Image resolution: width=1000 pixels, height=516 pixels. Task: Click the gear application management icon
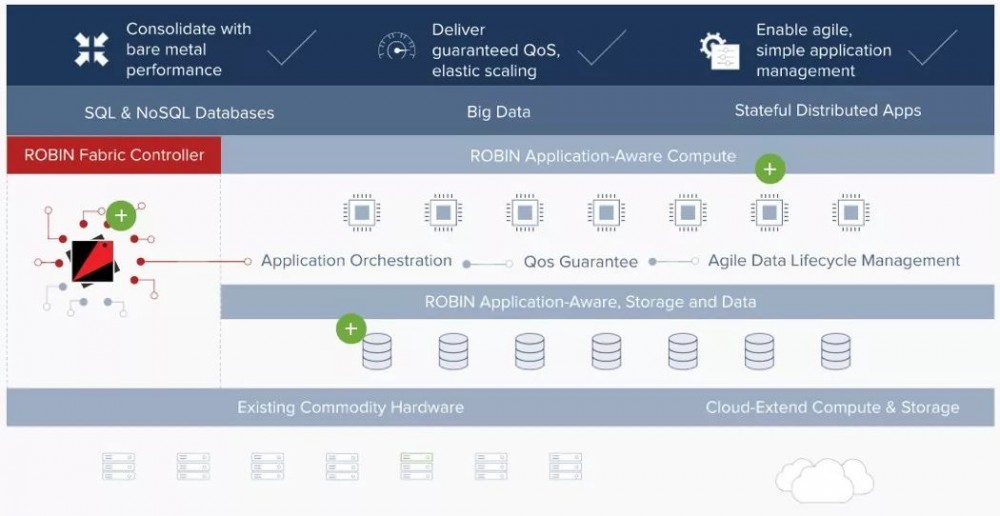(718, 49)
